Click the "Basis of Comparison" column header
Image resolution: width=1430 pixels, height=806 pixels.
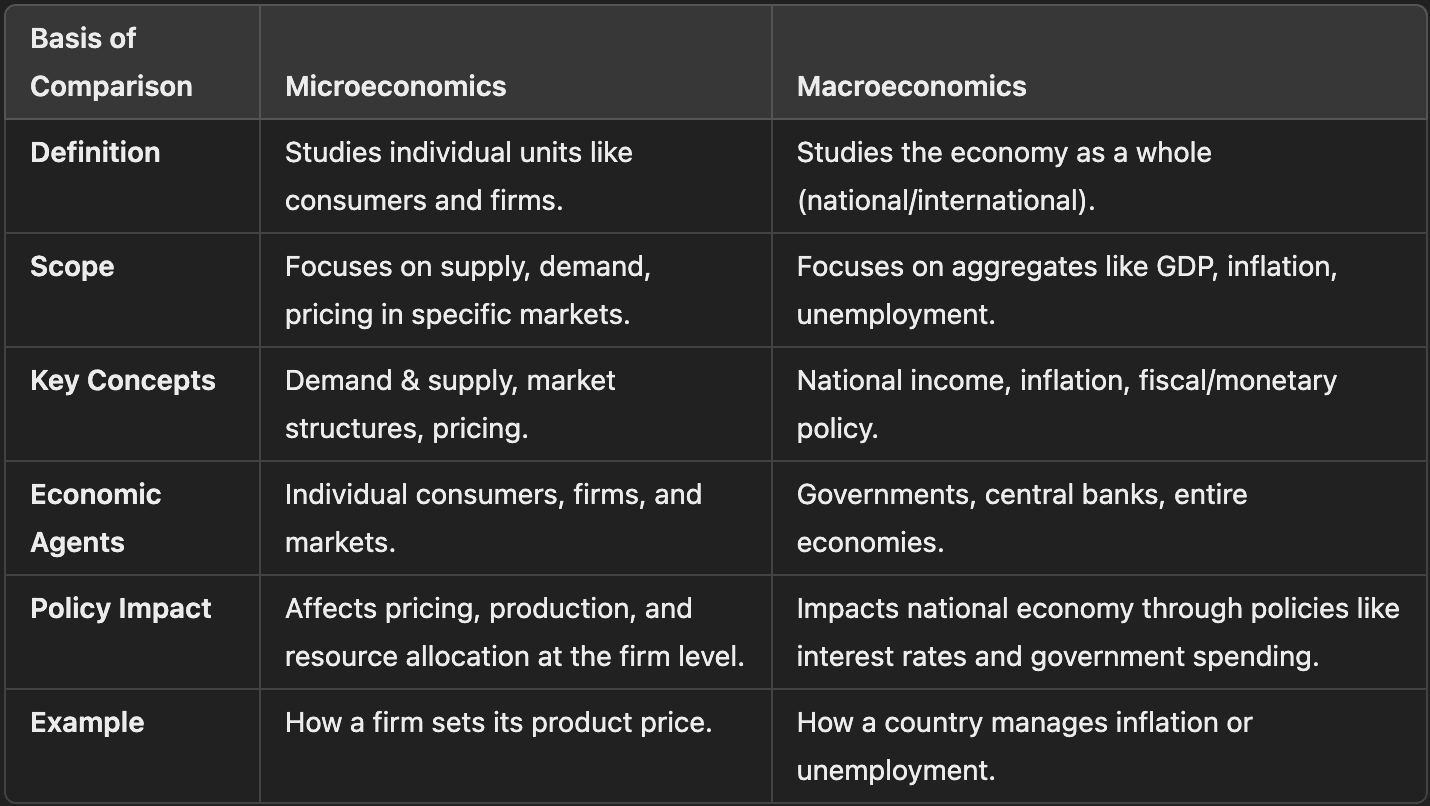click(x=111, y=62)
